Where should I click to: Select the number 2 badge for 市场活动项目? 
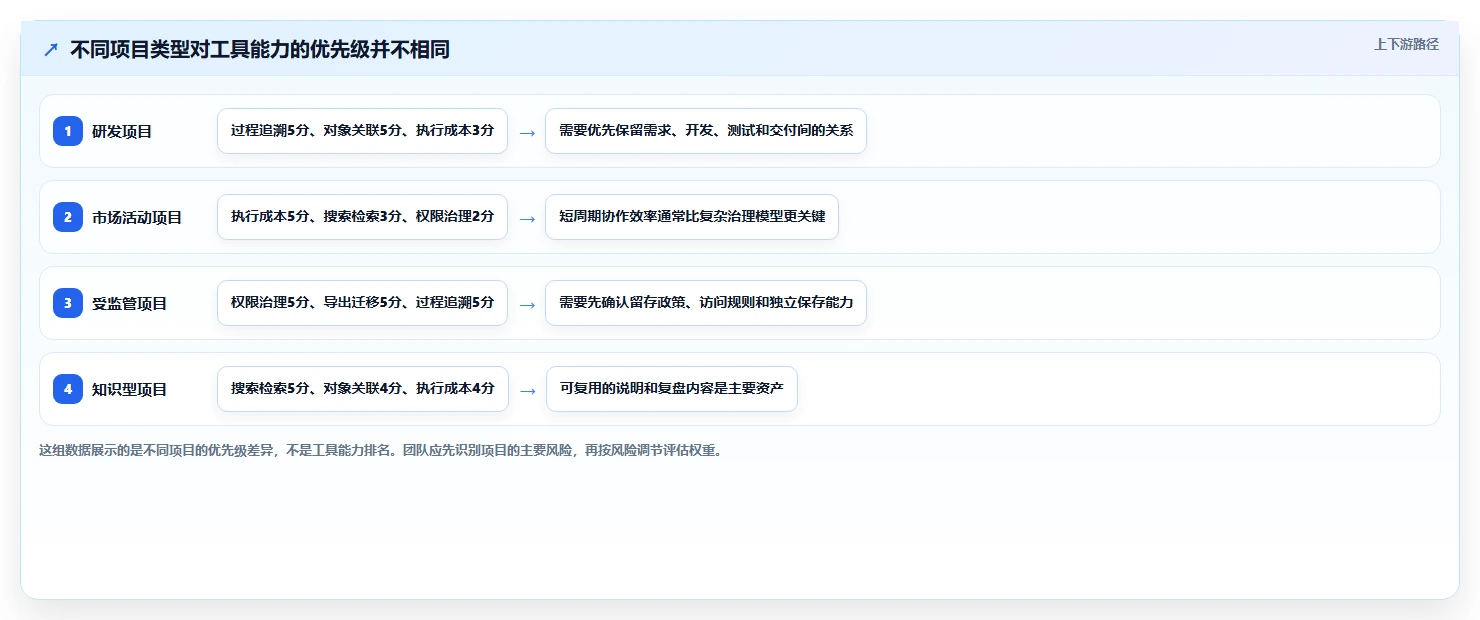coord(68,217)
